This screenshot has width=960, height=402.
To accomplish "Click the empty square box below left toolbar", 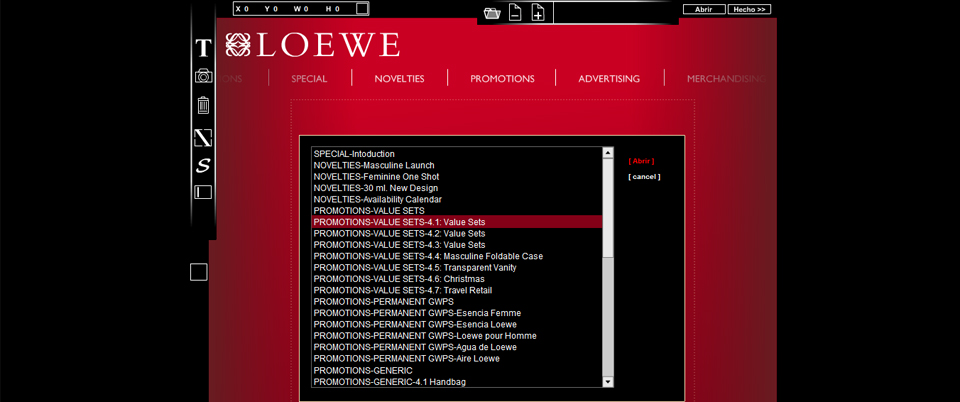I will 199,272.
